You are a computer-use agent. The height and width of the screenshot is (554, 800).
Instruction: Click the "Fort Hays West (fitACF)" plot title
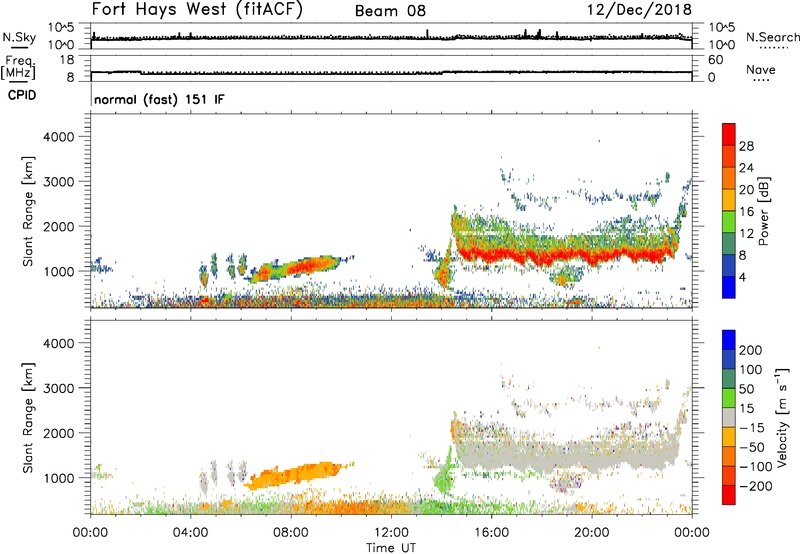(197, 10)
